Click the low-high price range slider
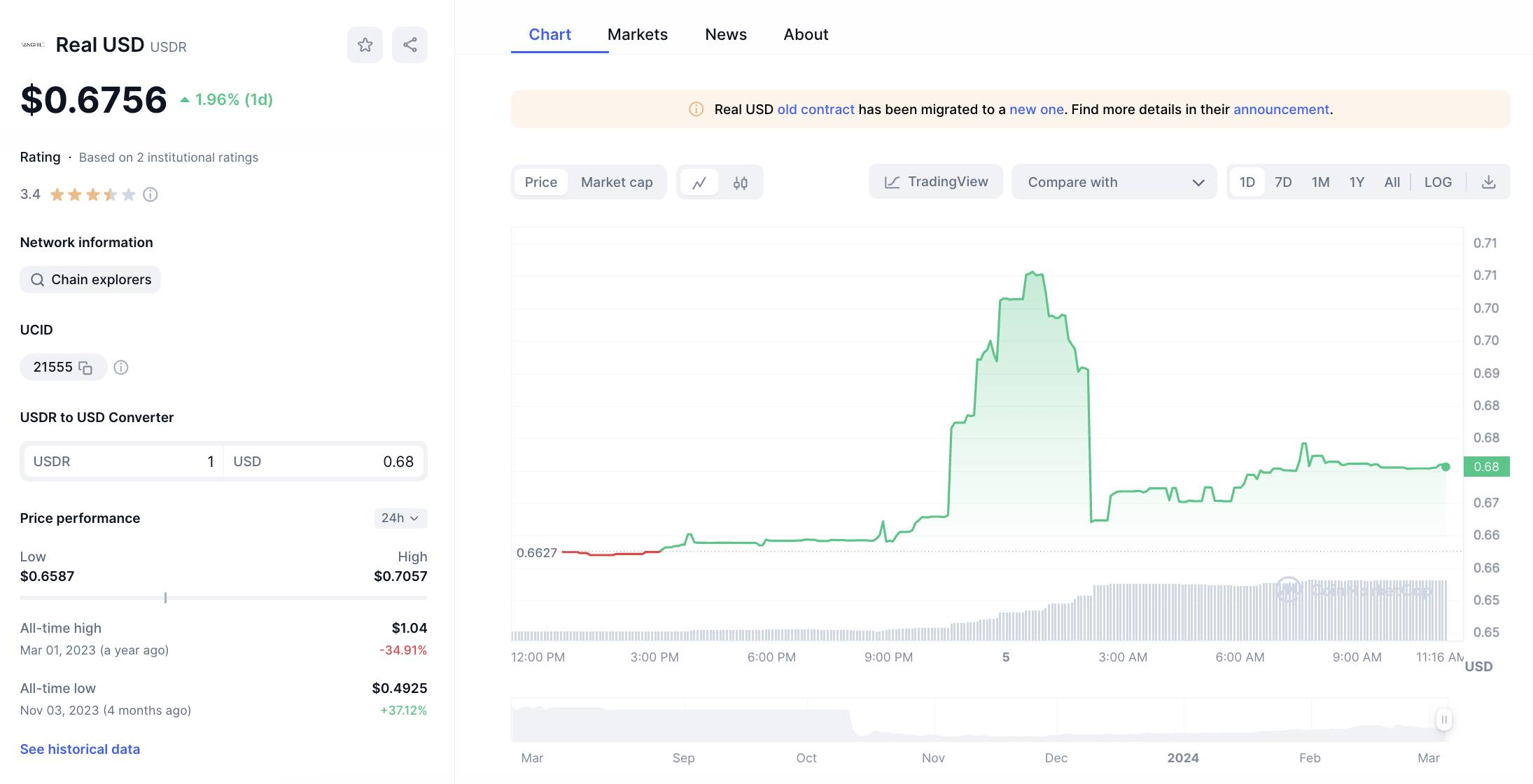Viewport: 1533px width, 784px height. pos(223,598)
